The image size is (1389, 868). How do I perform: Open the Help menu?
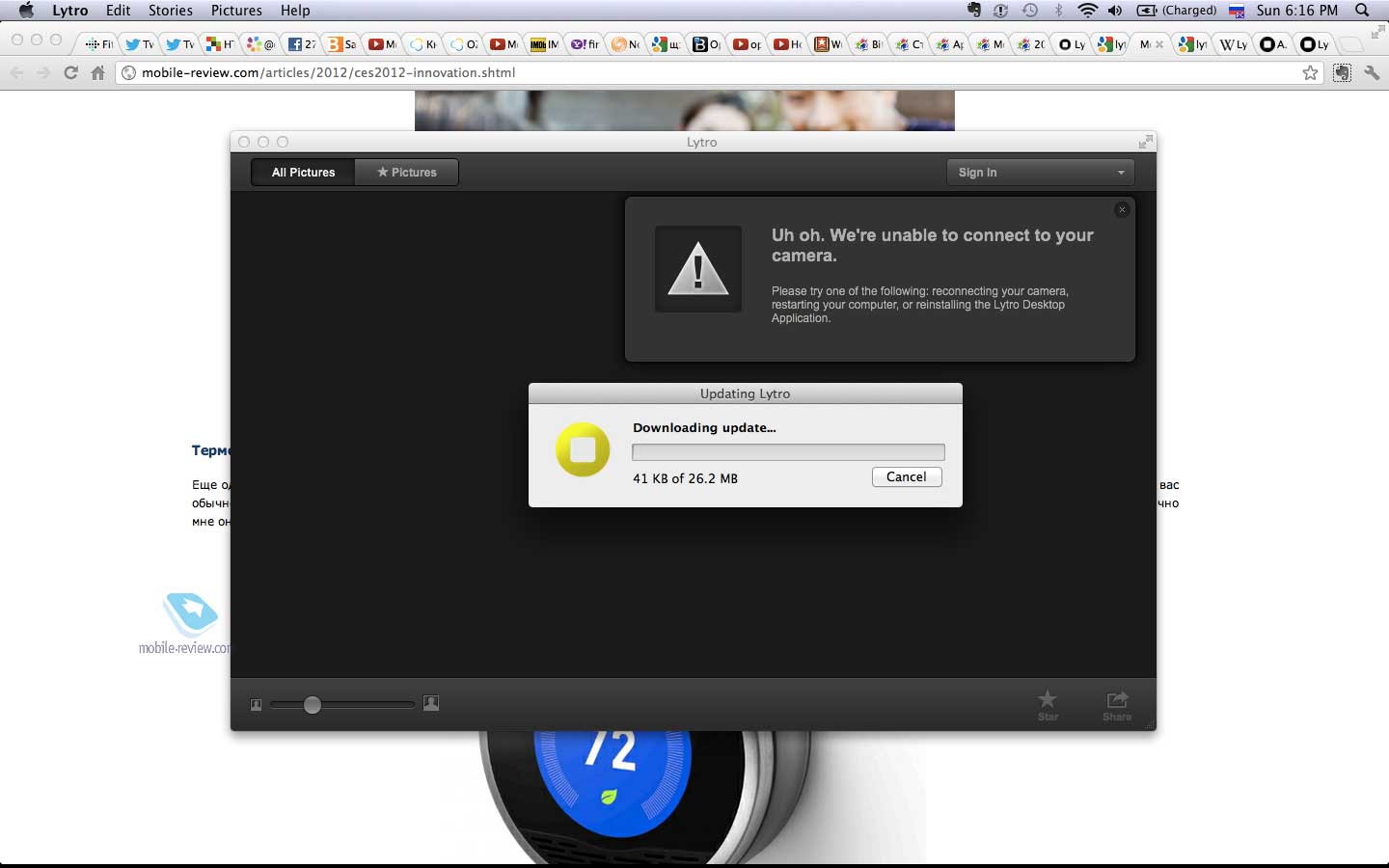click(x=295, y=11)
